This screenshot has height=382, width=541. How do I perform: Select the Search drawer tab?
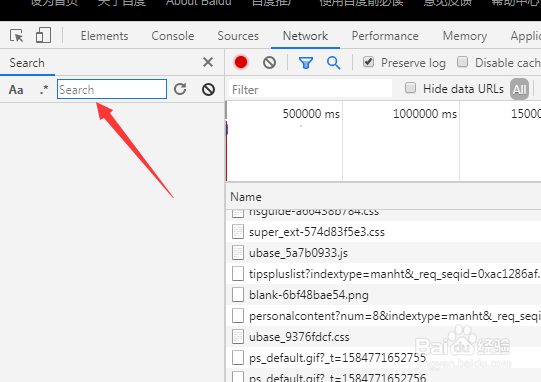27,63
